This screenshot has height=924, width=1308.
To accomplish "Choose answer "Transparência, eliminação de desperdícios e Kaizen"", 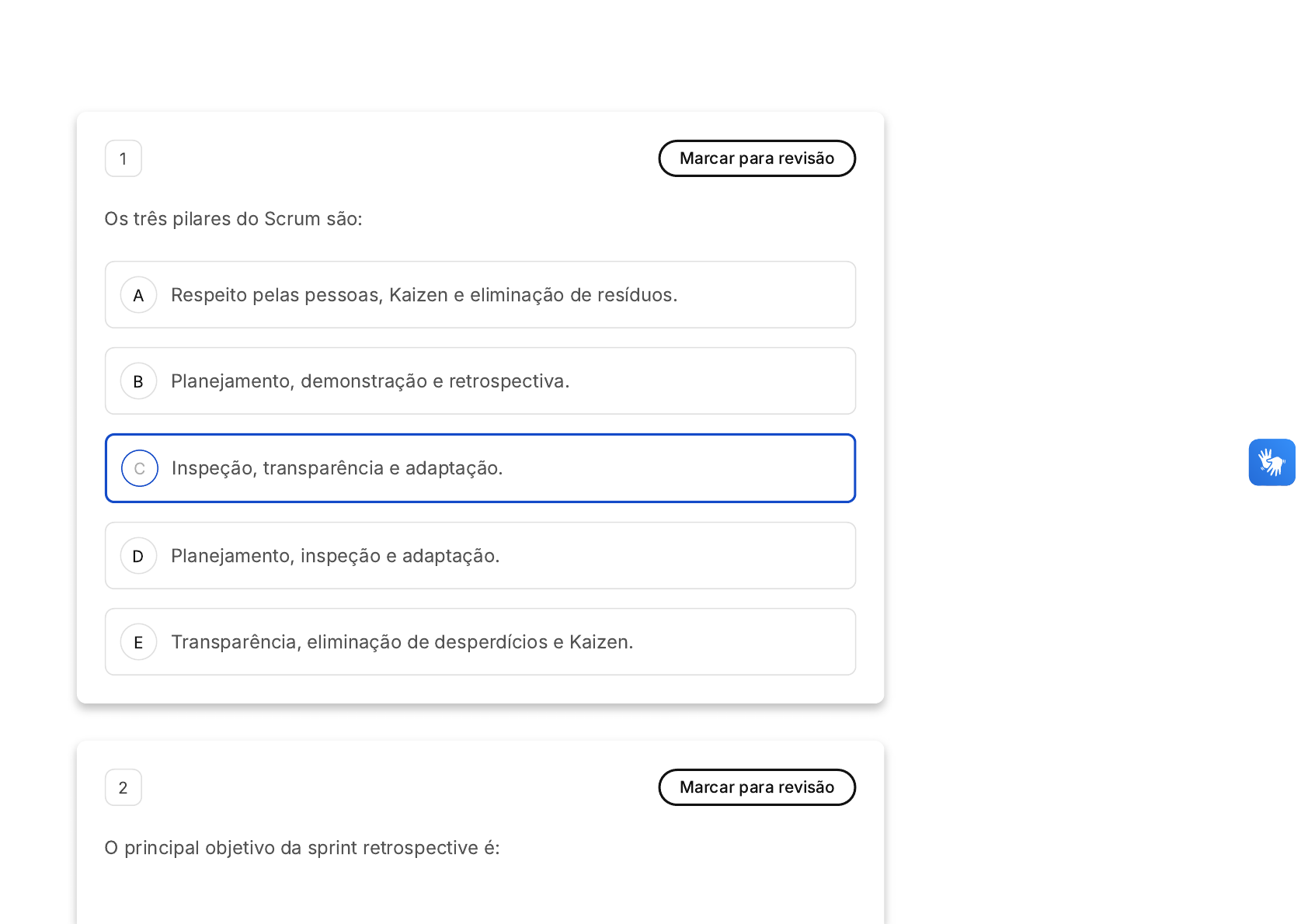I will click(x=402, y=642).
